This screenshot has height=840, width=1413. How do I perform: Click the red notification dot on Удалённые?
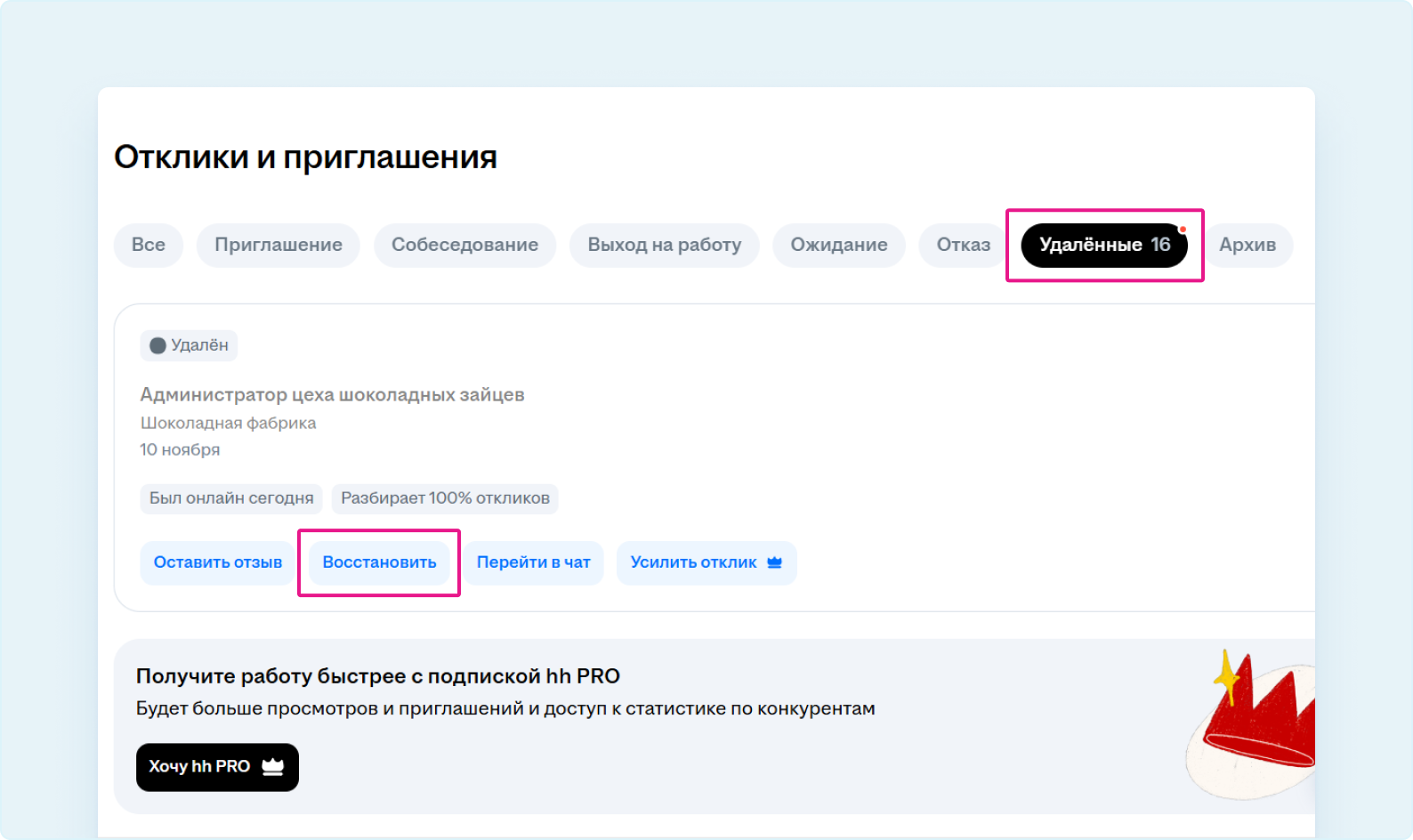tap(1183, 230)
